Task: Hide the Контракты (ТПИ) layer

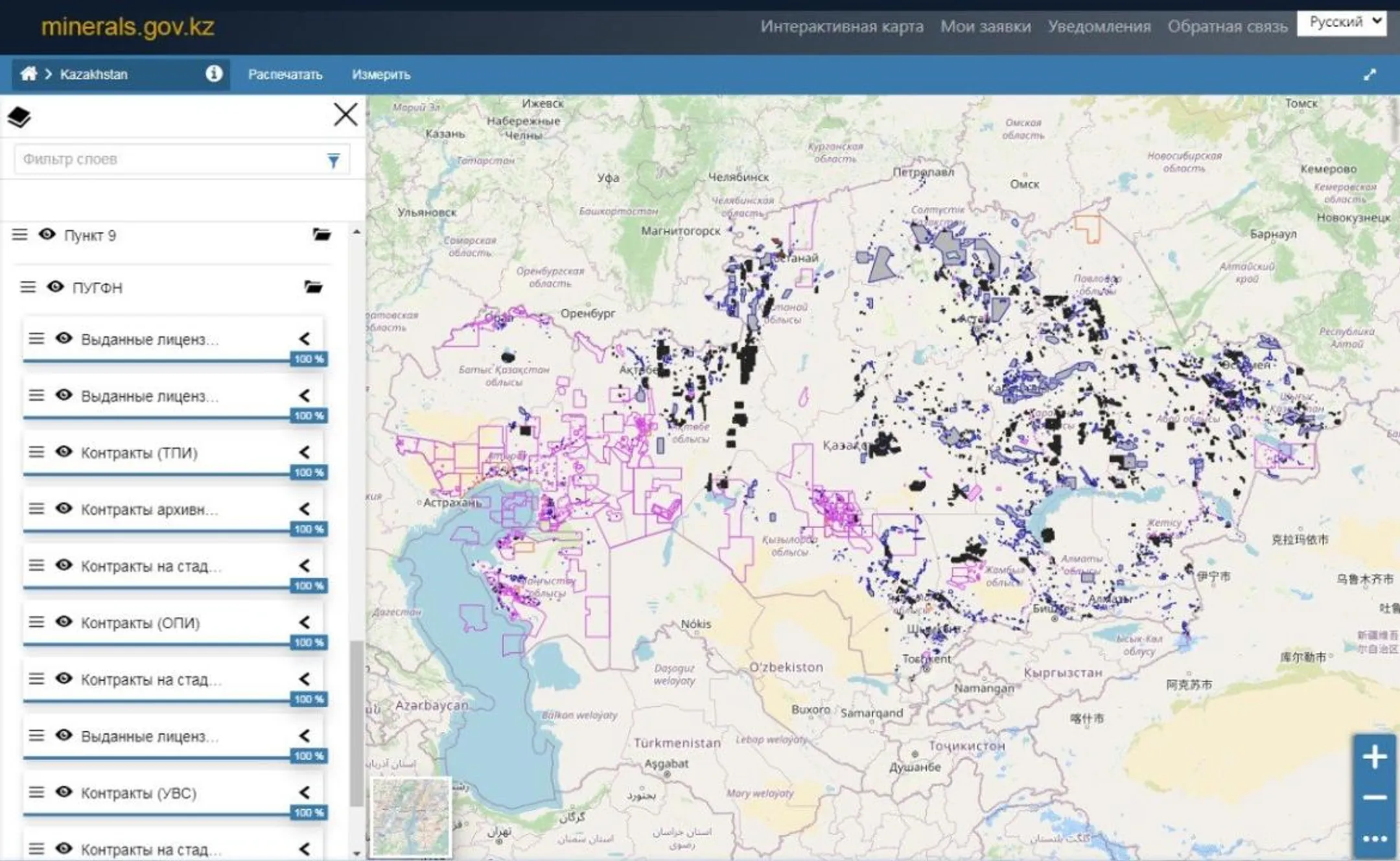Action: point(64,452)
